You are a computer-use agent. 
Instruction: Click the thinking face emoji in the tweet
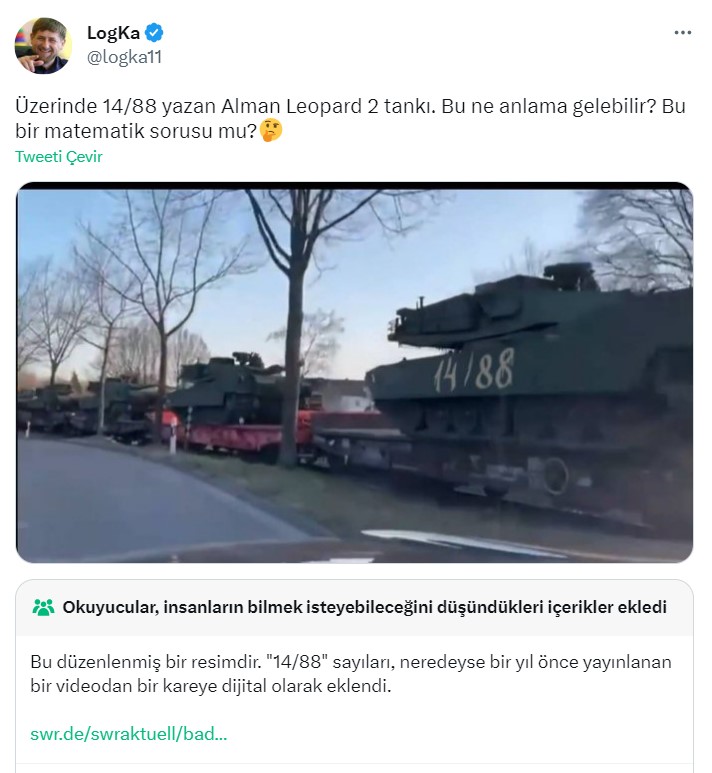pos(271,131)
